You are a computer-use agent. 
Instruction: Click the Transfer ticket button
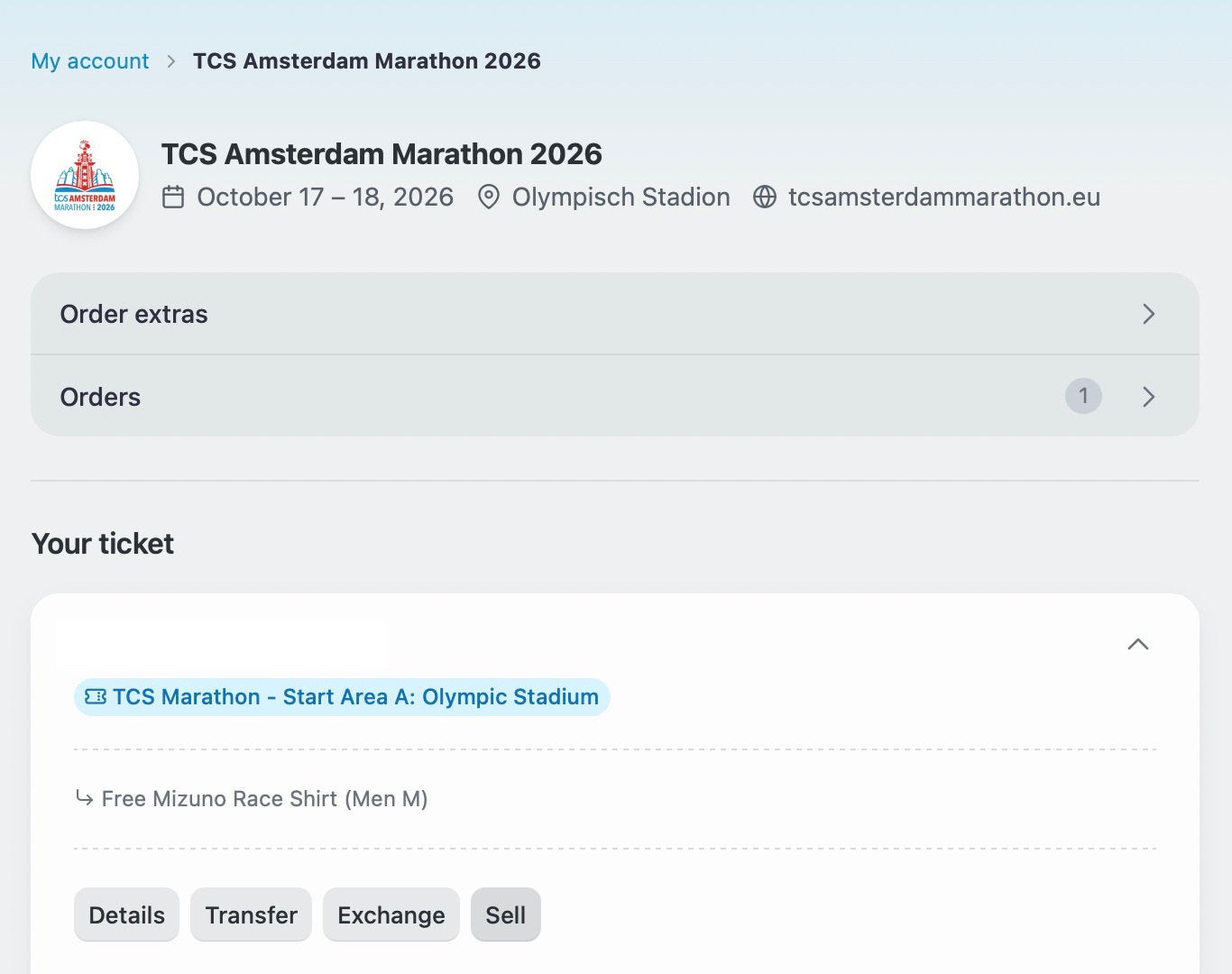coord(251,915)
